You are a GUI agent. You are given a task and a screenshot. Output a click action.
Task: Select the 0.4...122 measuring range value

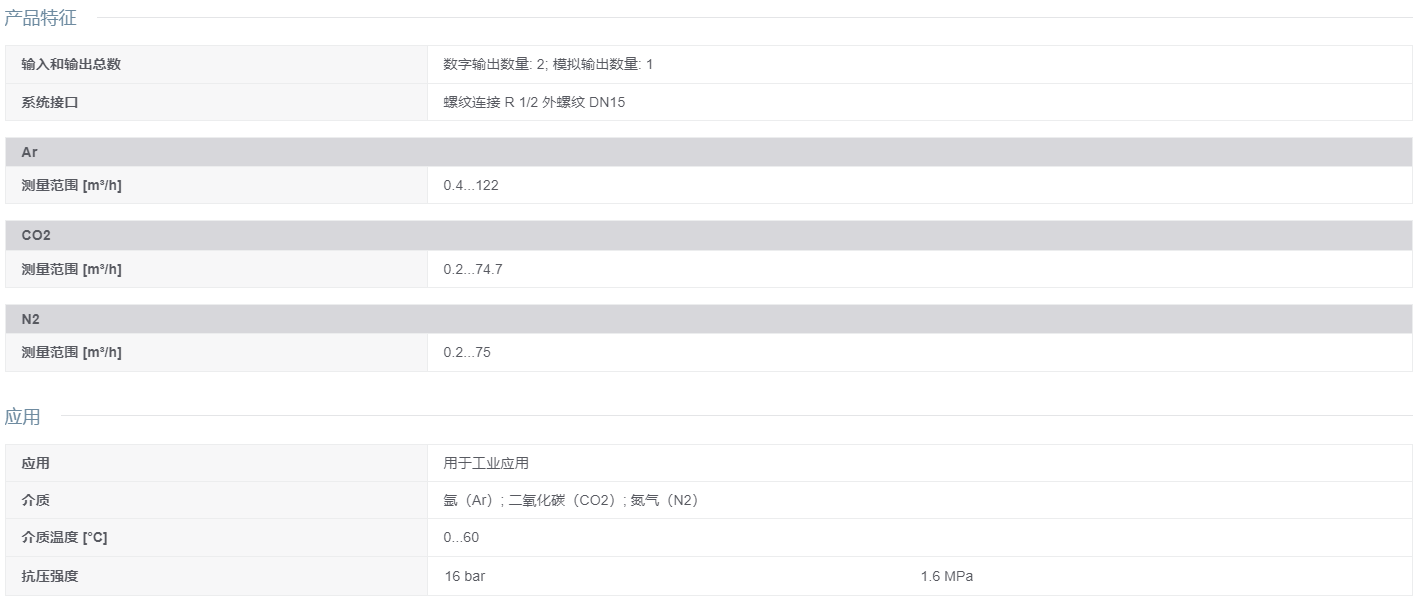pyautogui.click(x=471, y=185)
